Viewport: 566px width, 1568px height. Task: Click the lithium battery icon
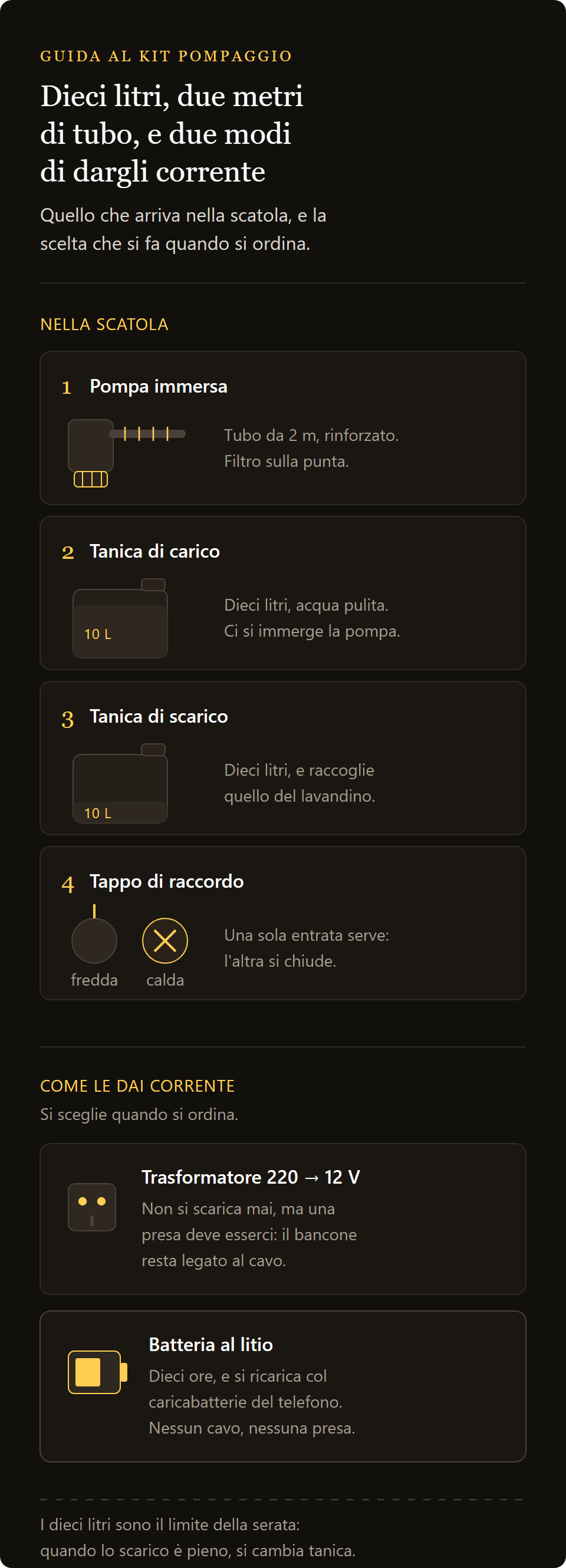[x=97, y=1372]
